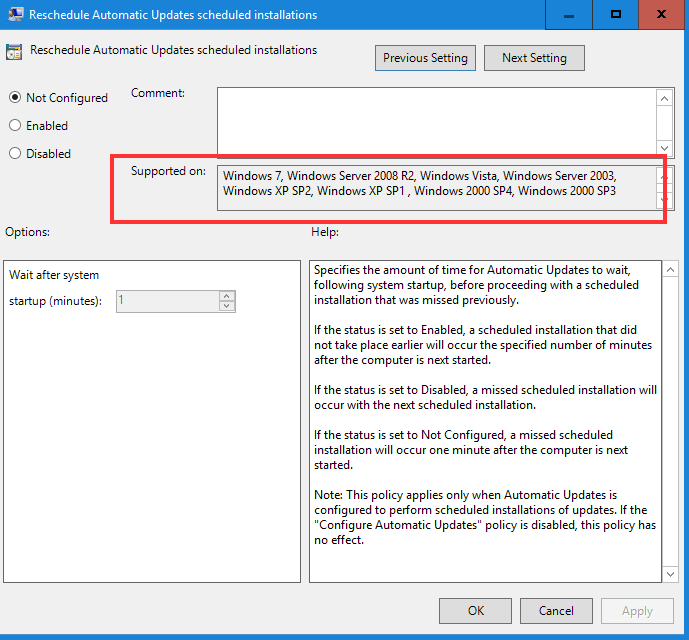Screen dimensions: 689x640
Task: Increase startup minutes with up spinner
Action: 227,296
